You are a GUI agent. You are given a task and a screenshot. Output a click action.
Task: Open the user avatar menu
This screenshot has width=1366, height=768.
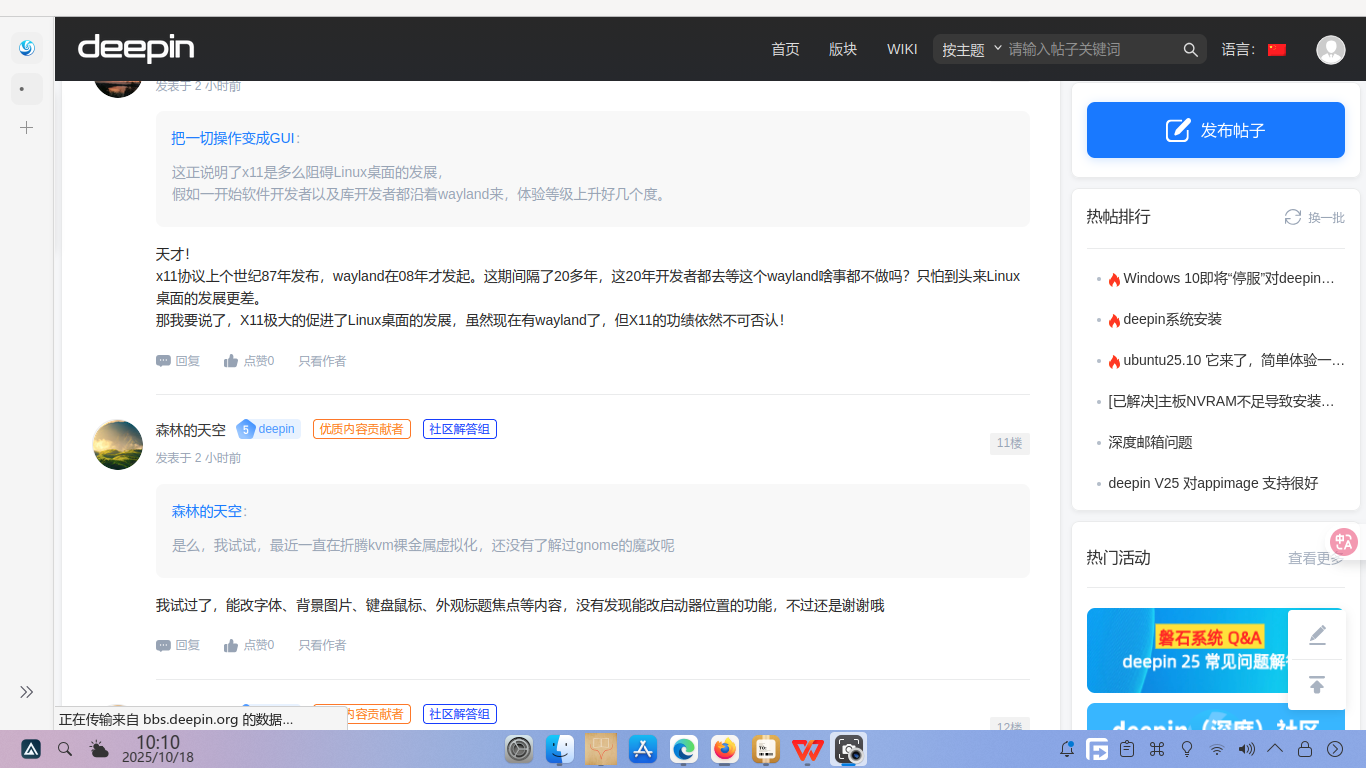tap(1331, 49)
